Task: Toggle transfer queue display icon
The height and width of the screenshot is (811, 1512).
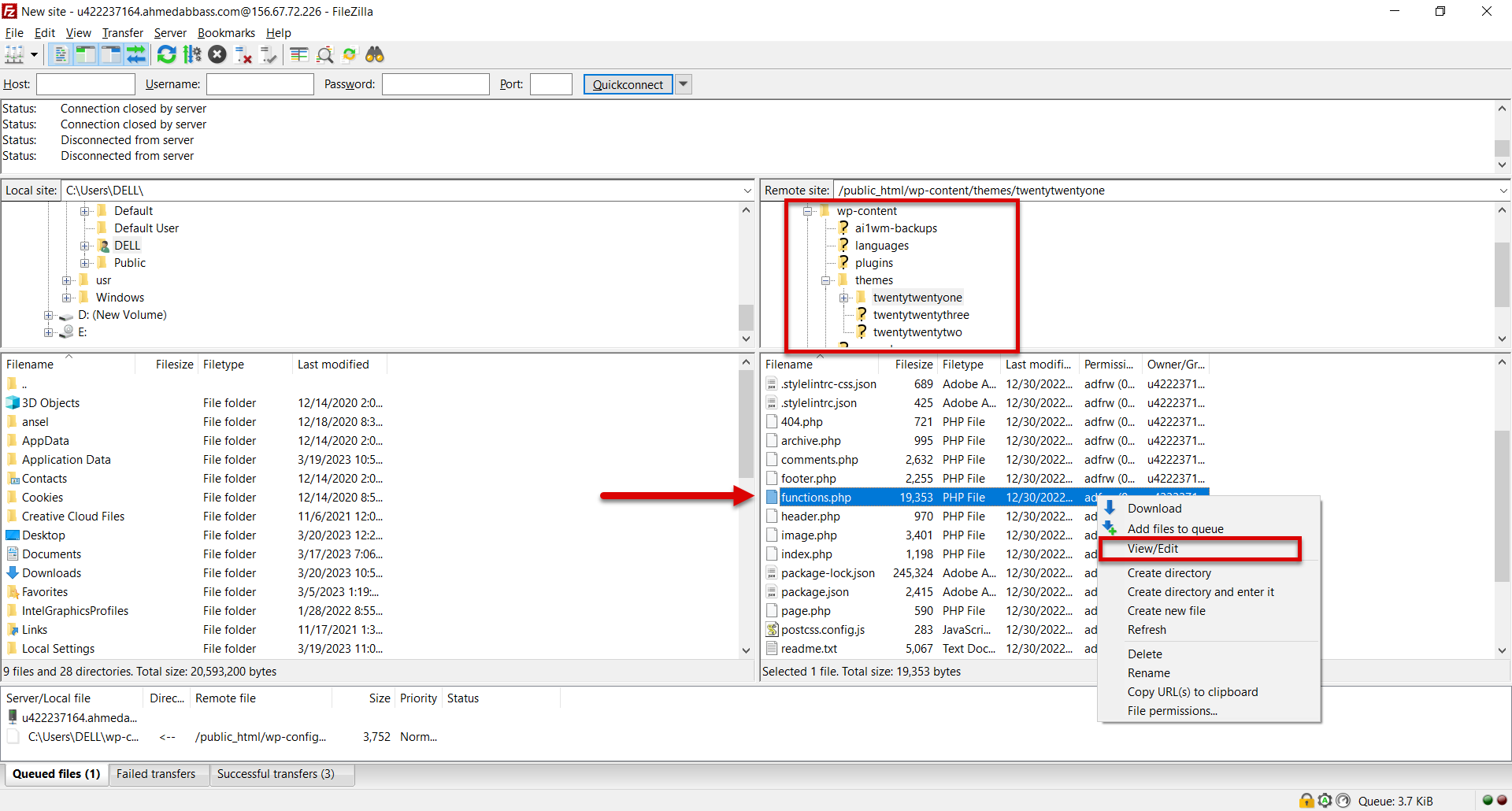Action: (x=136, y=54)
